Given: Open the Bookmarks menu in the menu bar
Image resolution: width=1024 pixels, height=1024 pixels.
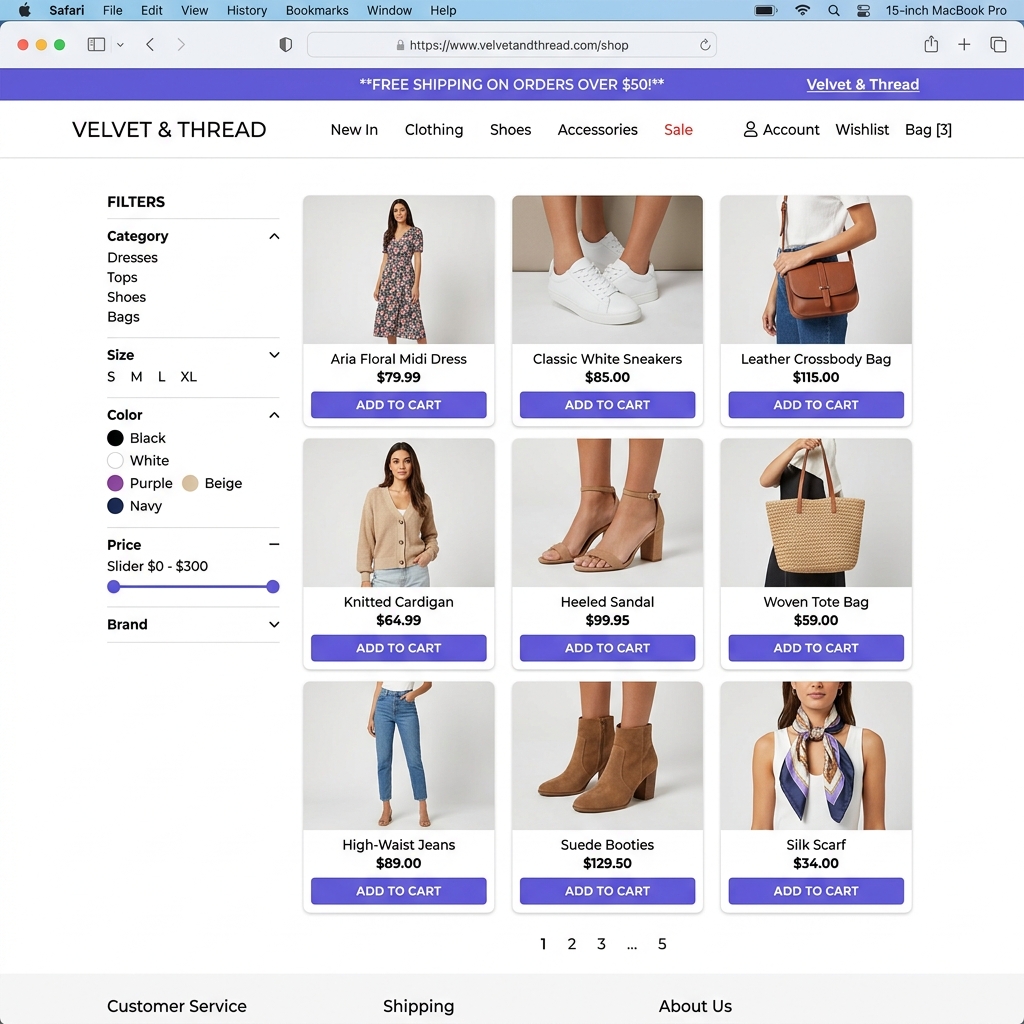Looking at the screenshot, I should [316, 10].
